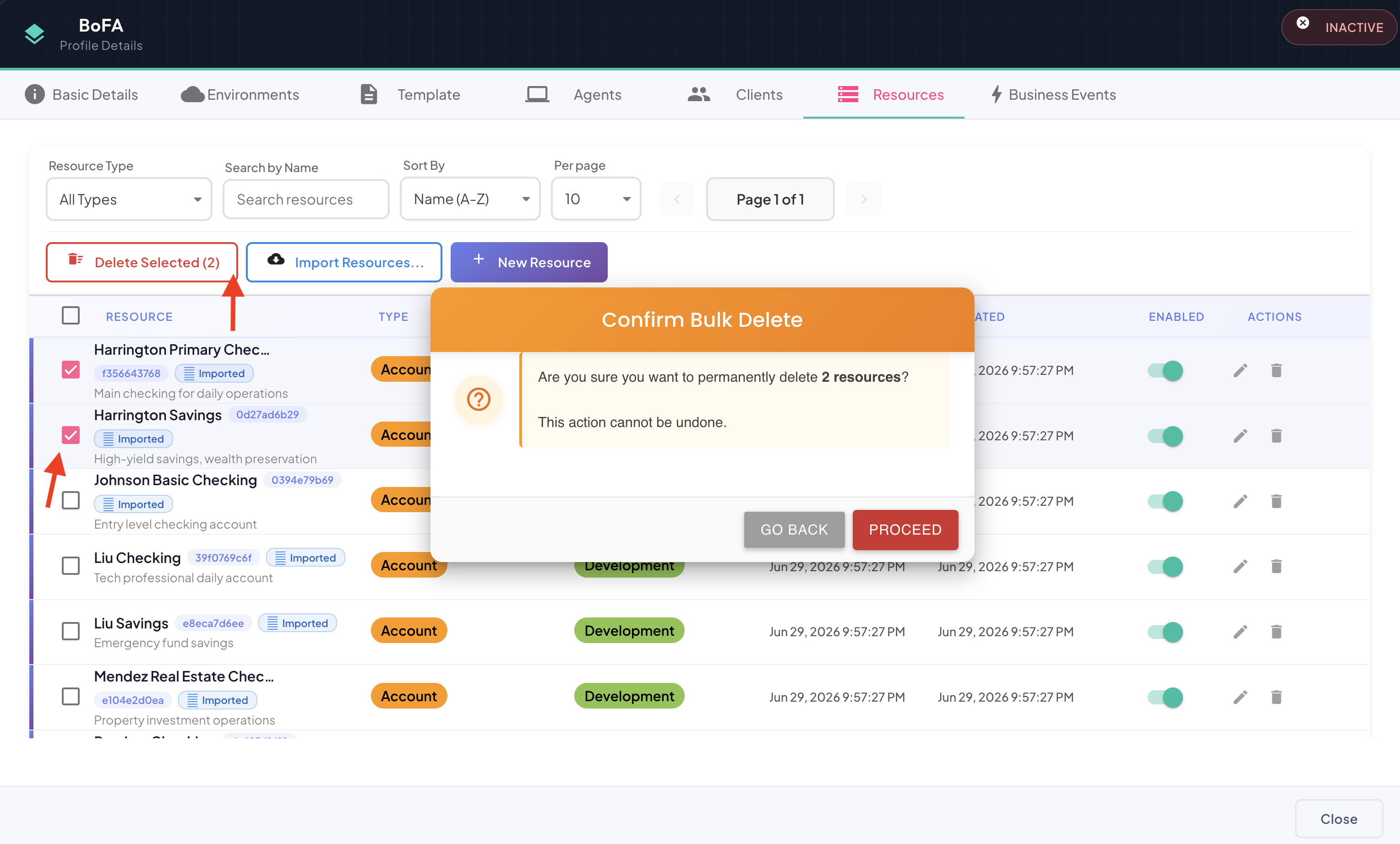Click the ACTIONS column header
1400x844 pixels.
pyautogui.click(x=1274, y=316)
